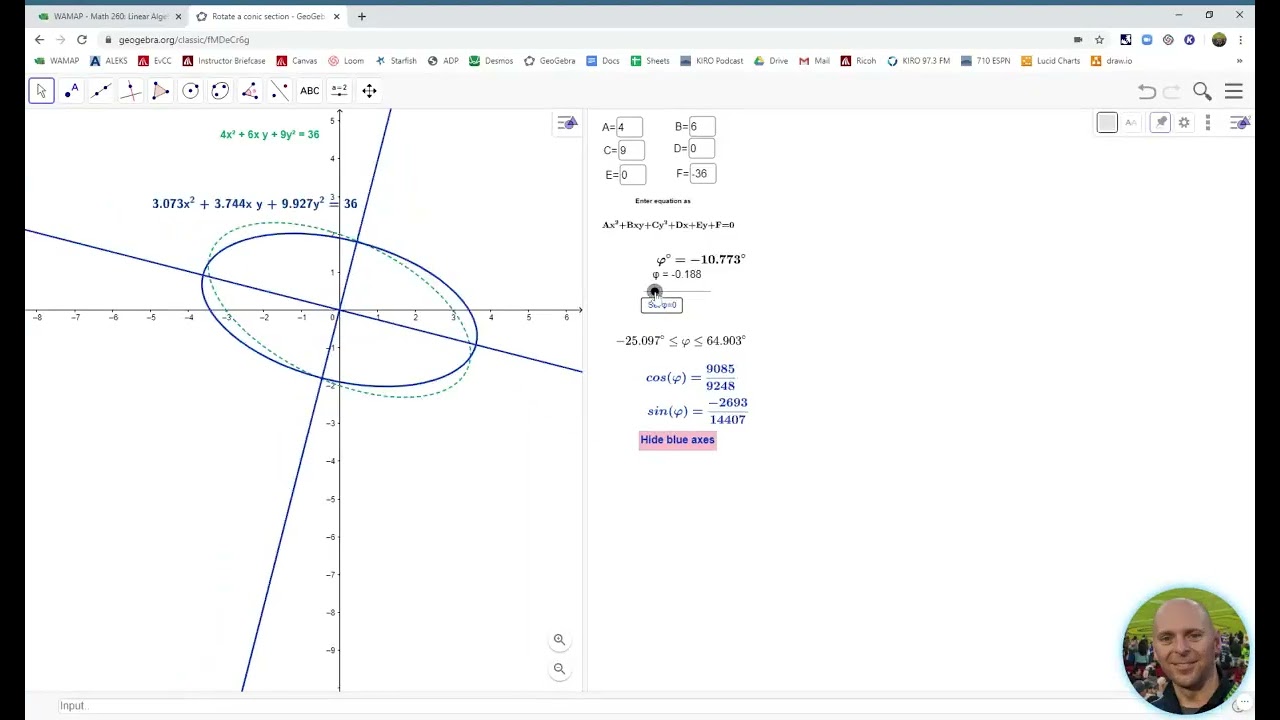Open the Chrome profile avatar

[x=1219, y=40]
